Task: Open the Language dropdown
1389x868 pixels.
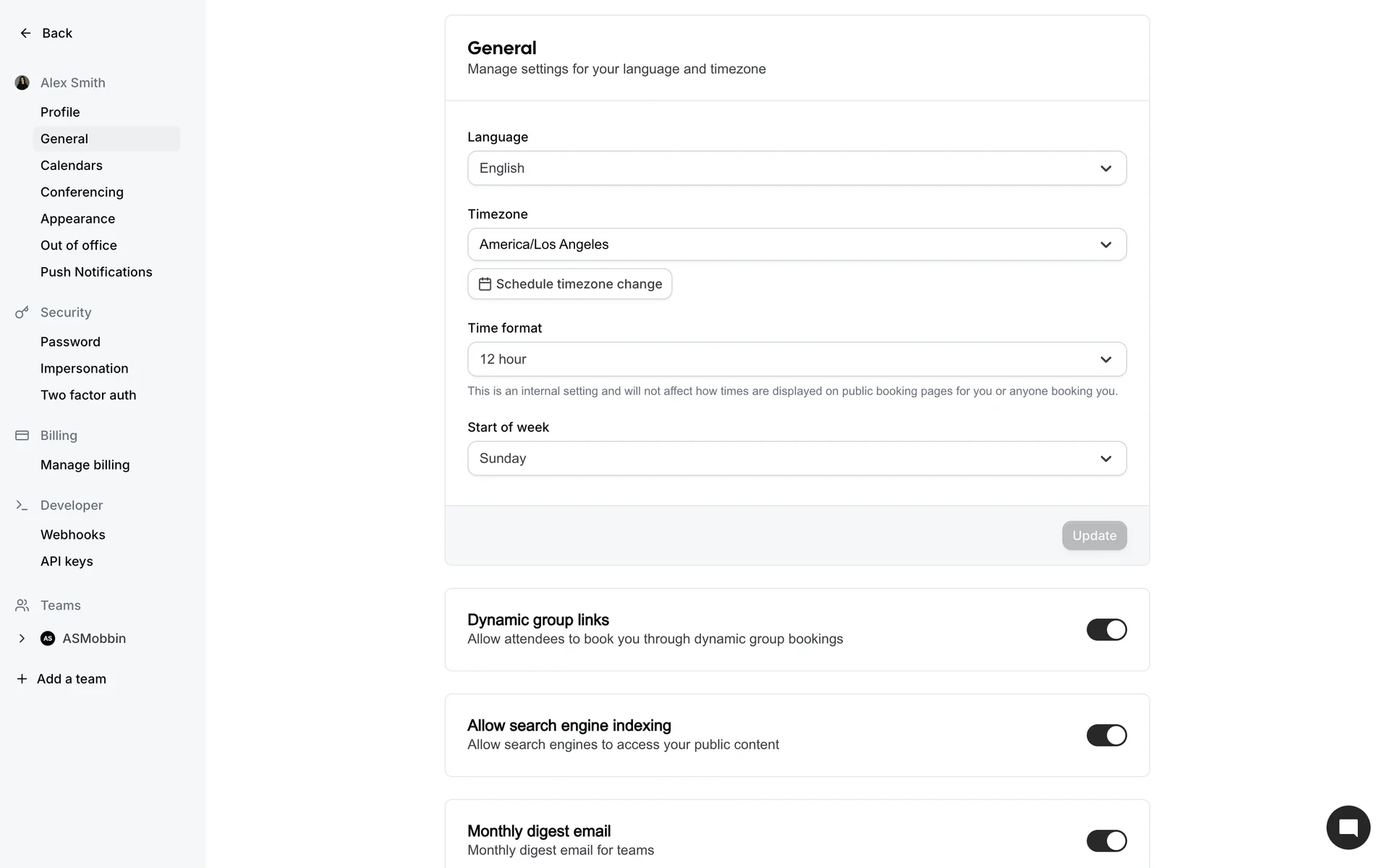Action: click(797, 169)
